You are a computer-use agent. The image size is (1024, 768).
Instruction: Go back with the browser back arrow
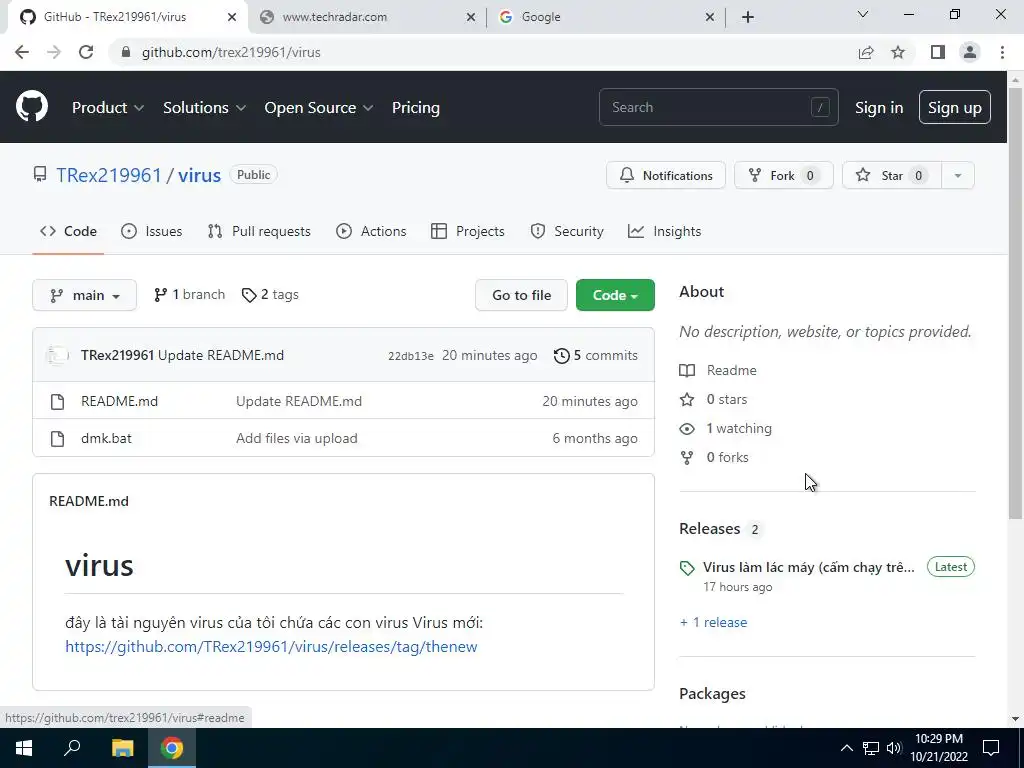(22, 52)
